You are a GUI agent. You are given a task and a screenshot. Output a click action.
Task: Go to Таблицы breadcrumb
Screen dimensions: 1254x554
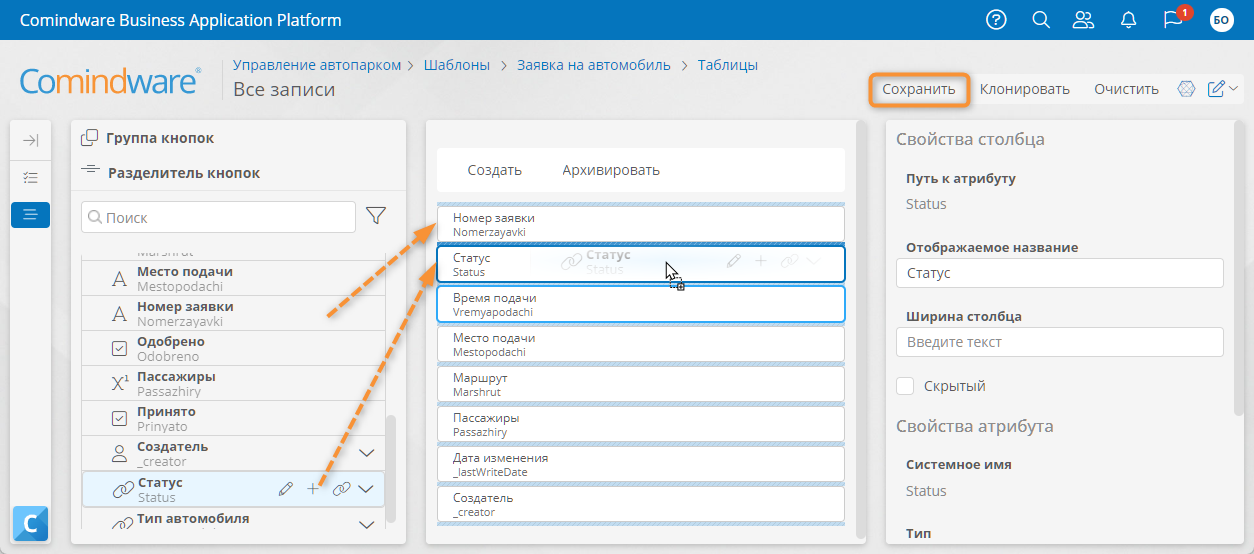(x=728, y=65)
